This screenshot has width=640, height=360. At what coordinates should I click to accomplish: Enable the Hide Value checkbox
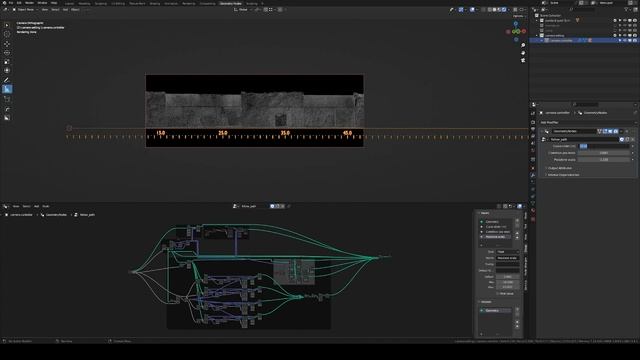[x=498, y=293]
